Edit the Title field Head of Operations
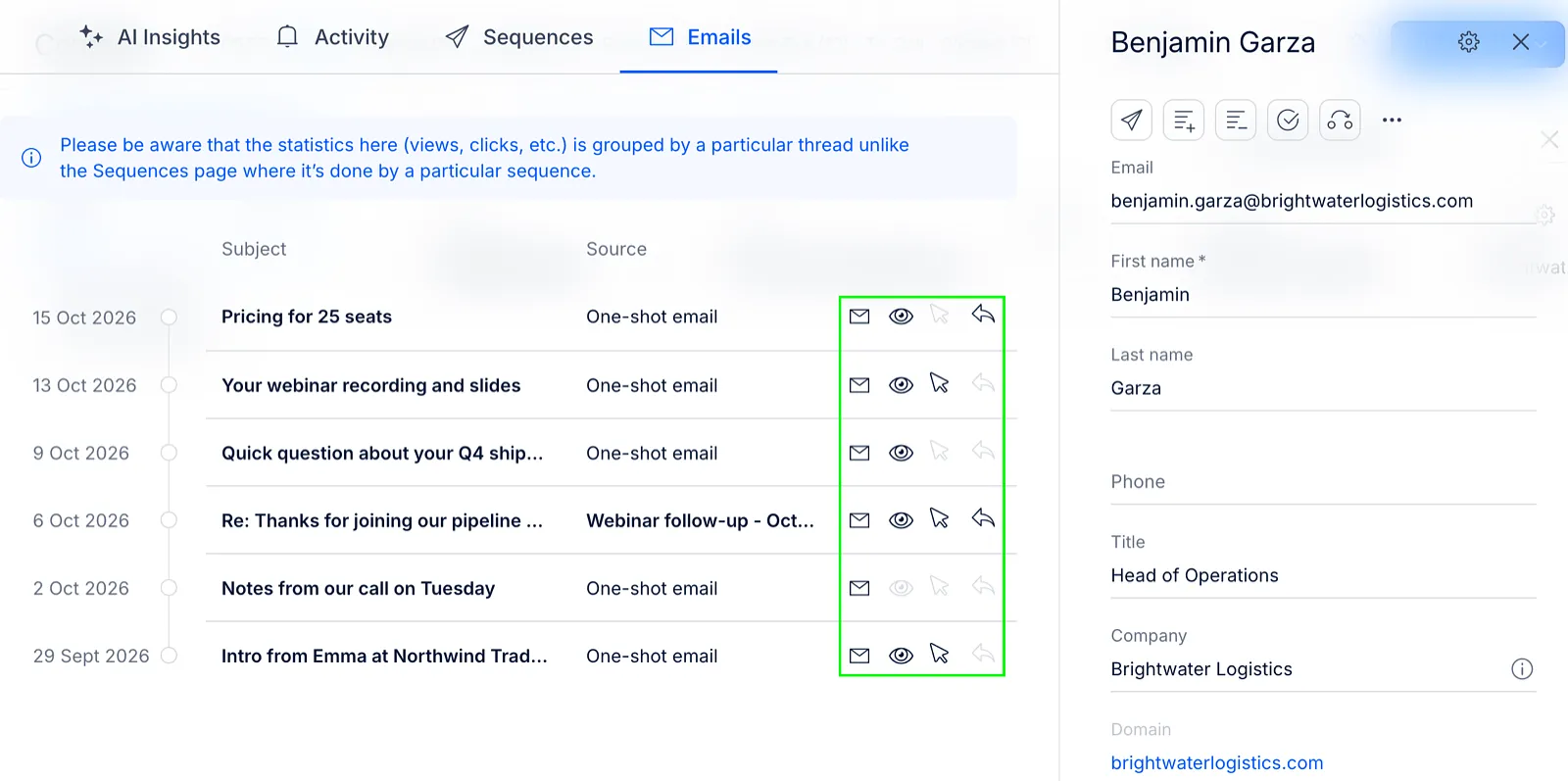The image size is (1568, 781). pyautogui.click(x=1323, y=575)
